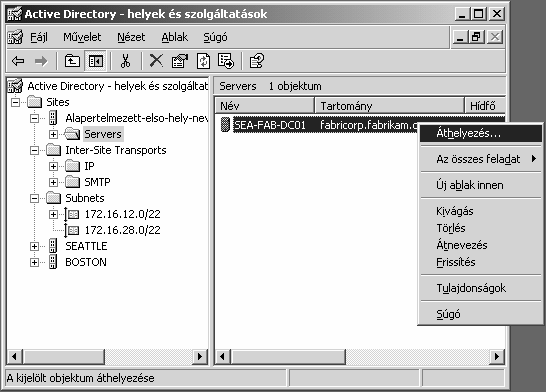Choose Frissítés in context menu
This screenshot has height=392, width=546.
pos(481,262)
